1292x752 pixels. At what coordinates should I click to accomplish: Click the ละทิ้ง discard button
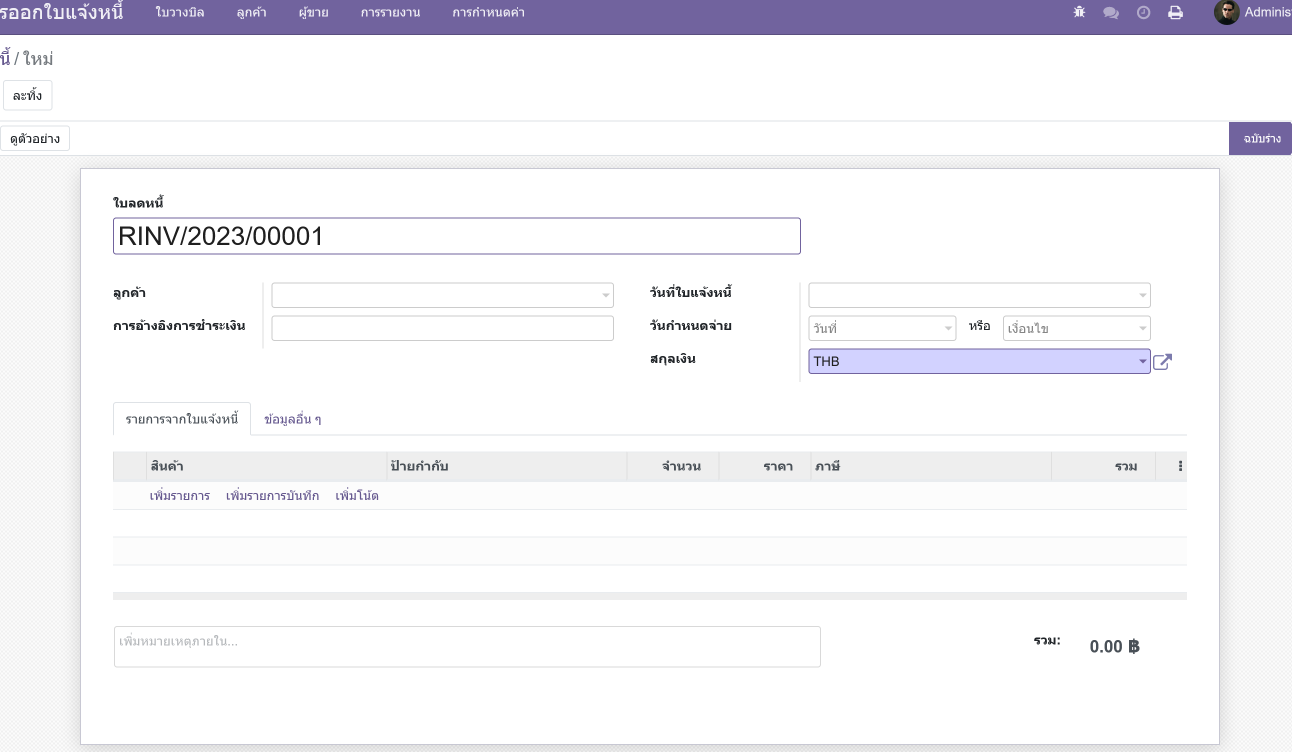point(27,96)
